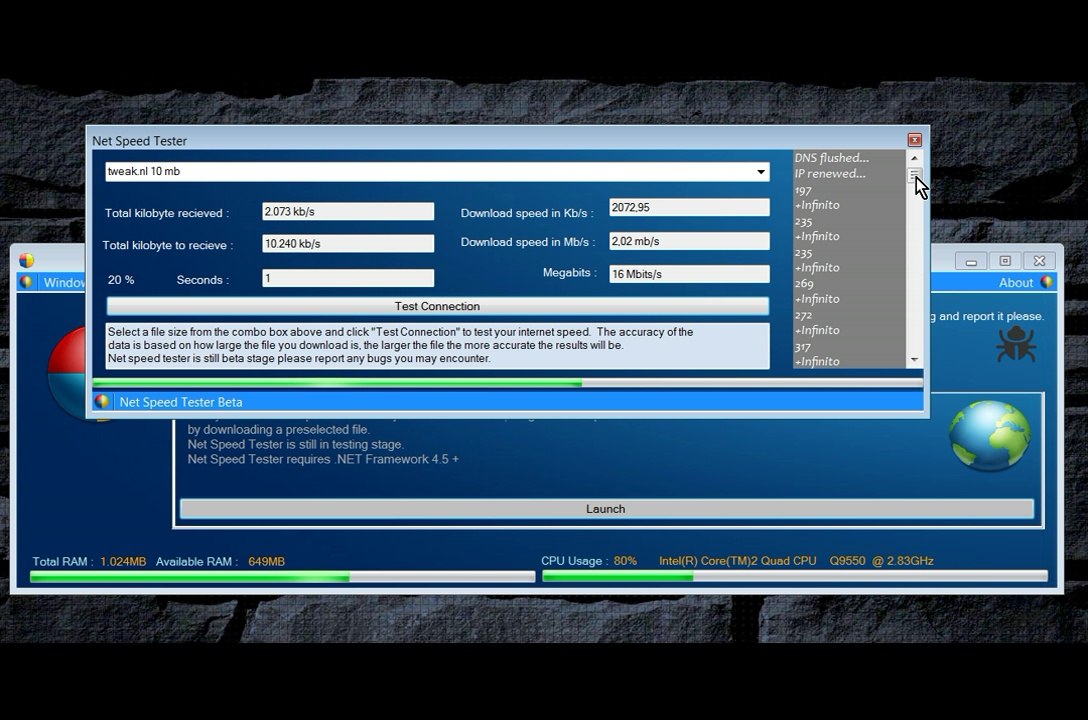The width and height of the screenshot is (1088, 720).
Task: Click the Seconds input field
Action: 348,278
